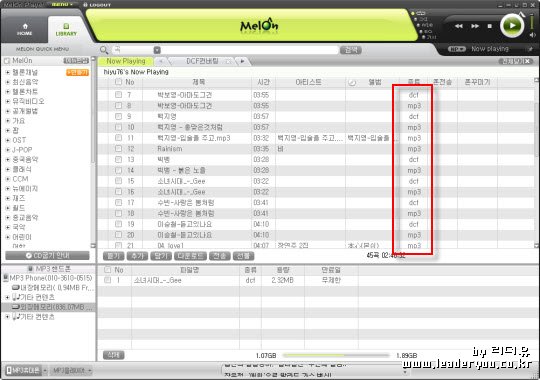Expand the J-POP tree node
This screenshot has width=540, height=380.
8,150
